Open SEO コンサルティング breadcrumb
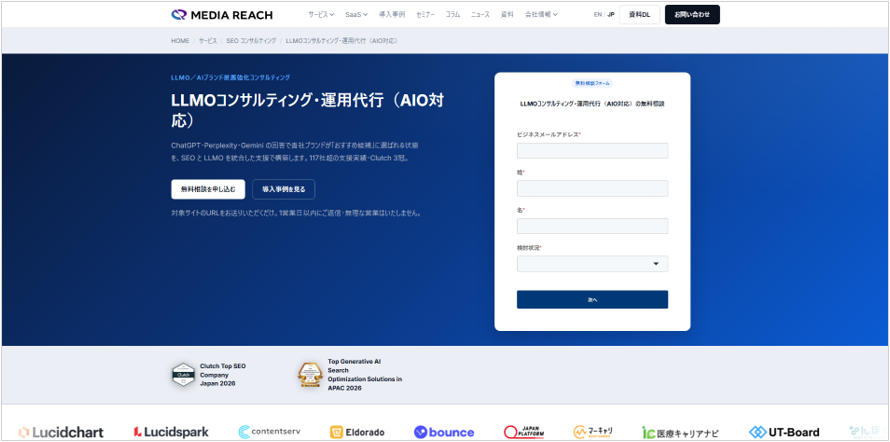The width and height of the screenshot is (890, 442). tap(251, 41)
